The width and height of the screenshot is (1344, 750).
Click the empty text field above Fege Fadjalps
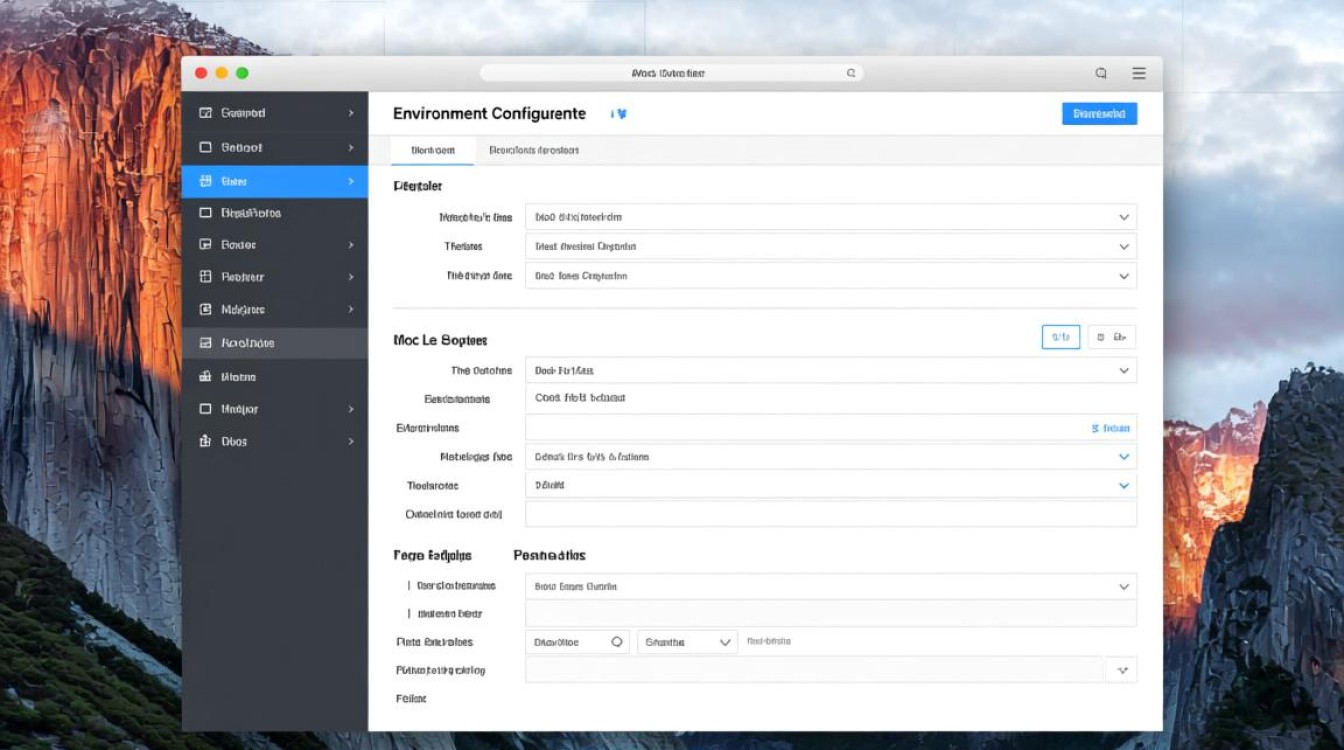830,514
